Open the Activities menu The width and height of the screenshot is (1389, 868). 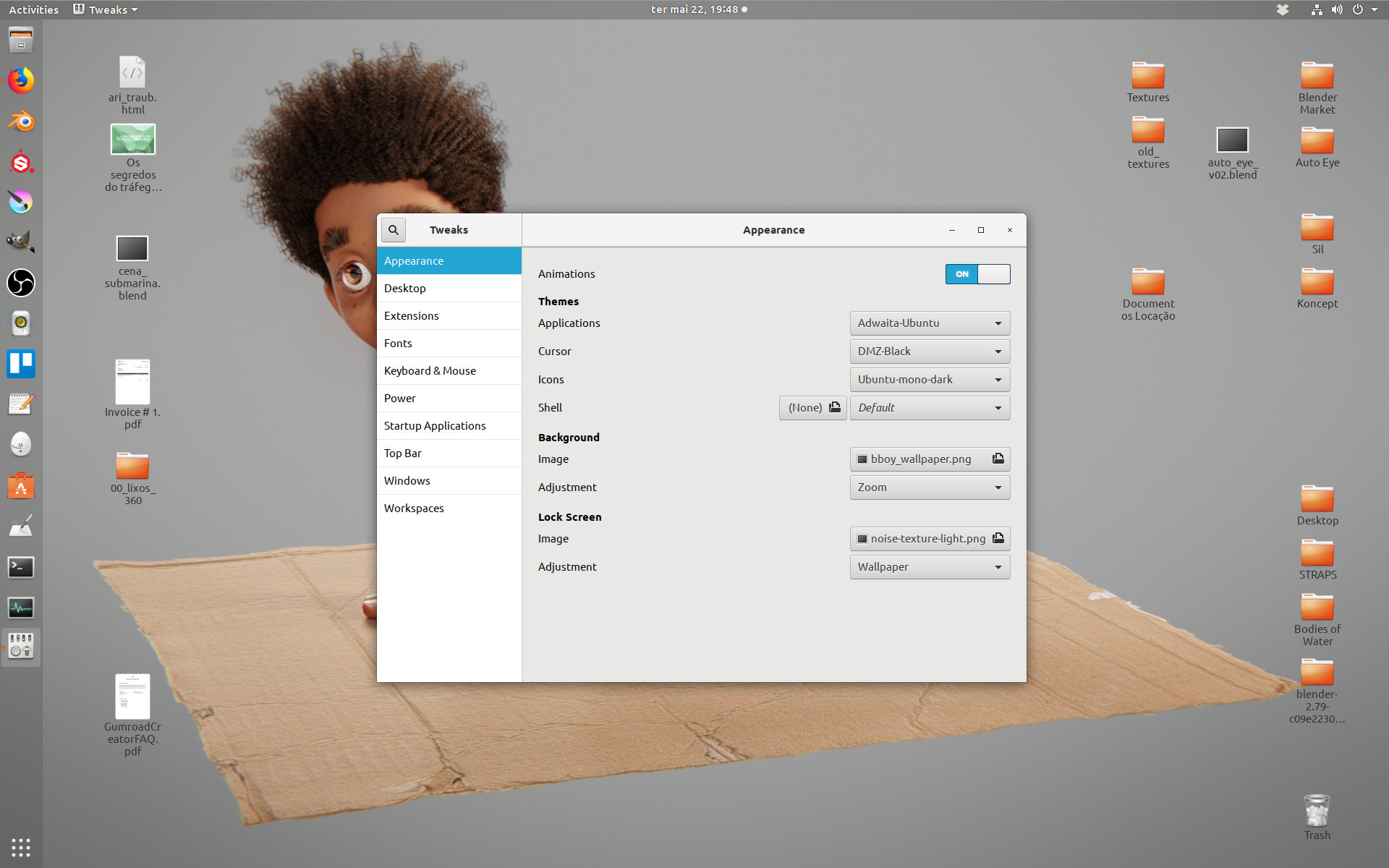[x=33, y=9]
